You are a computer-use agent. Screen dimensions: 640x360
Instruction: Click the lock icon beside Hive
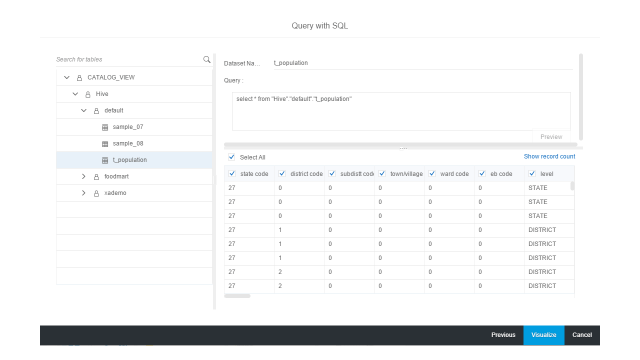(x=88, y=94)
